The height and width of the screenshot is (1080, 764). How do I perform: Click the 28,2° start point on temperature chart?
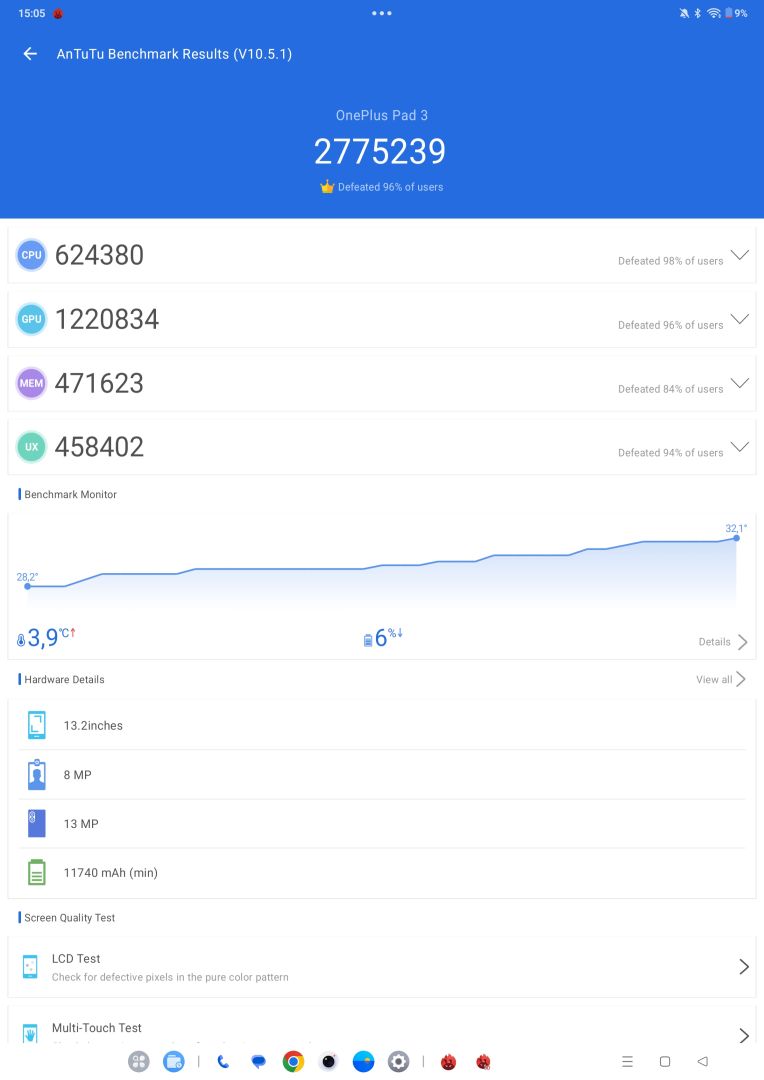point(28,586)
